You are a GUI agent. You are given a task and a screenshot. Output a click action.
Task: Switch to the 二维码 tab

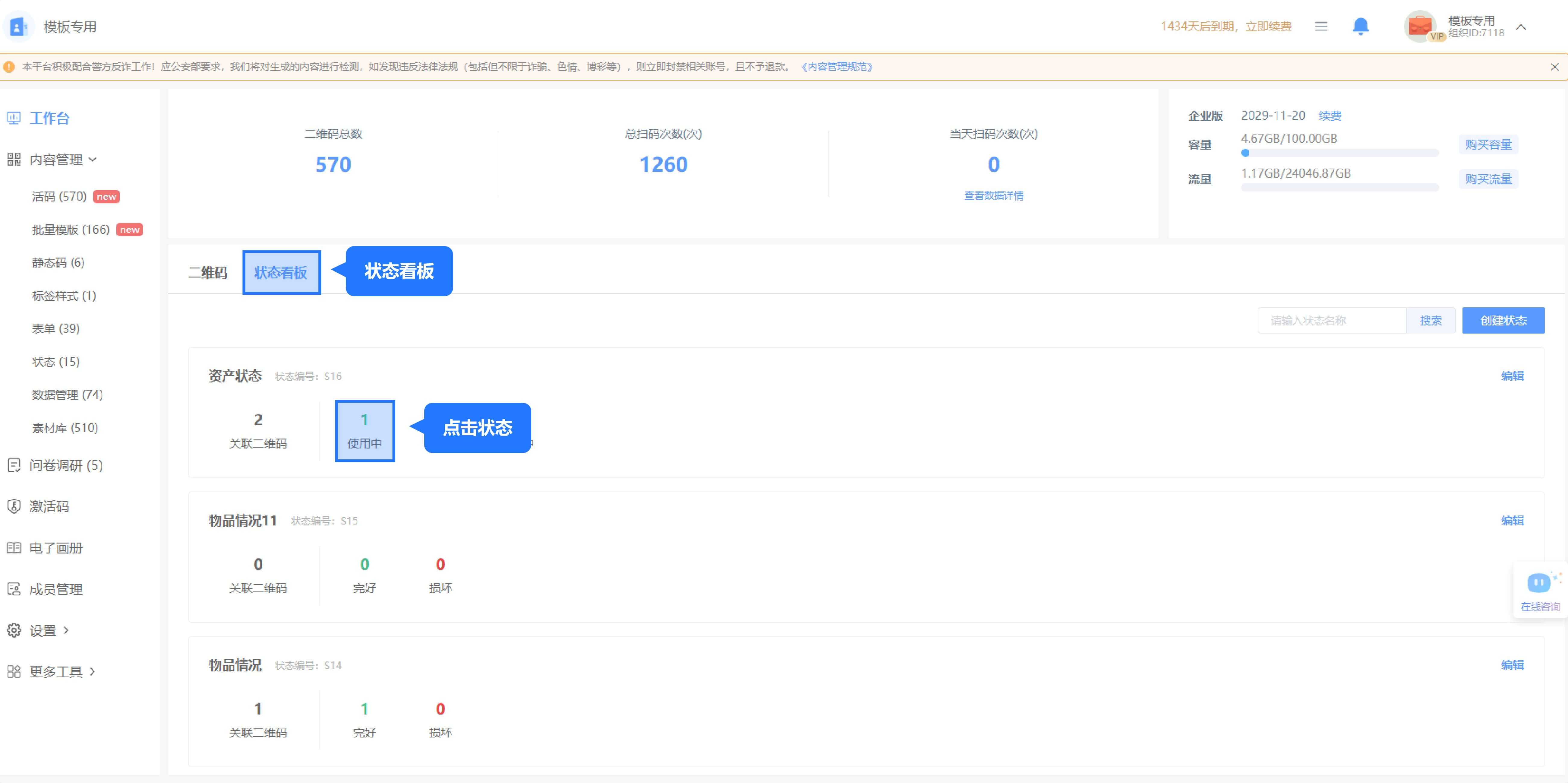coord(207,273)
